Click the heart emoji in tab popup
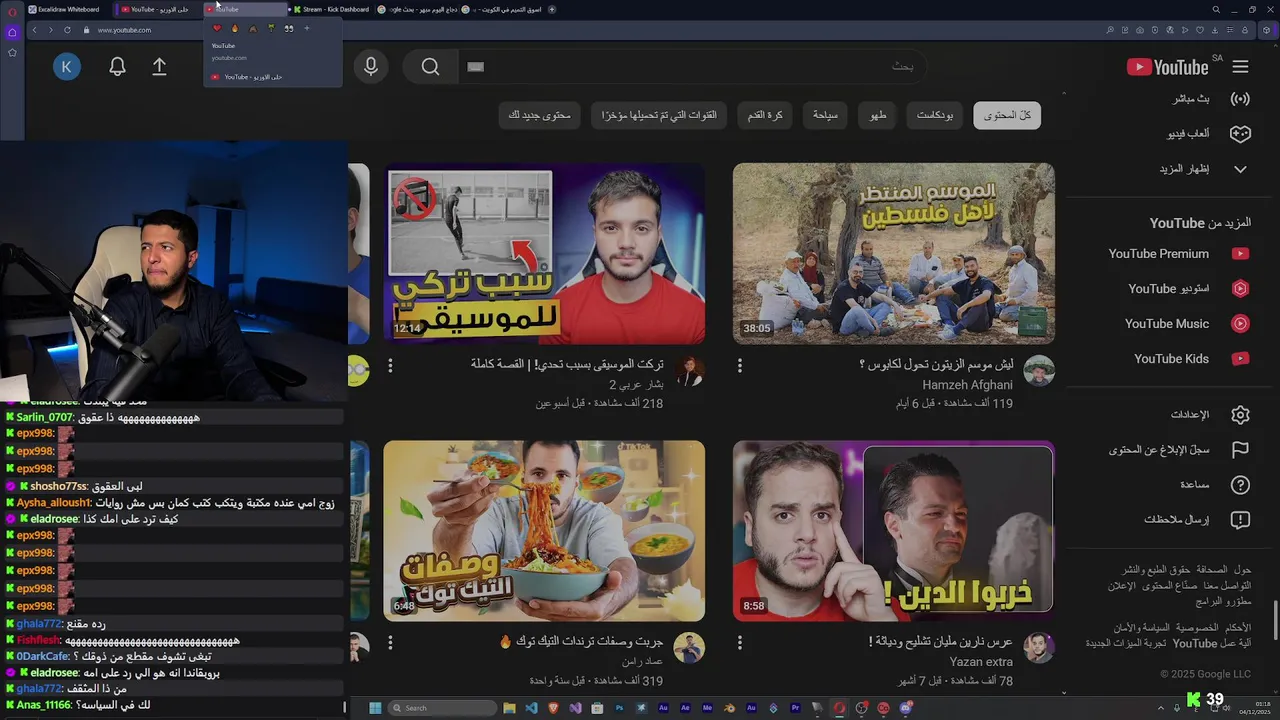 [x=217, y=28]
